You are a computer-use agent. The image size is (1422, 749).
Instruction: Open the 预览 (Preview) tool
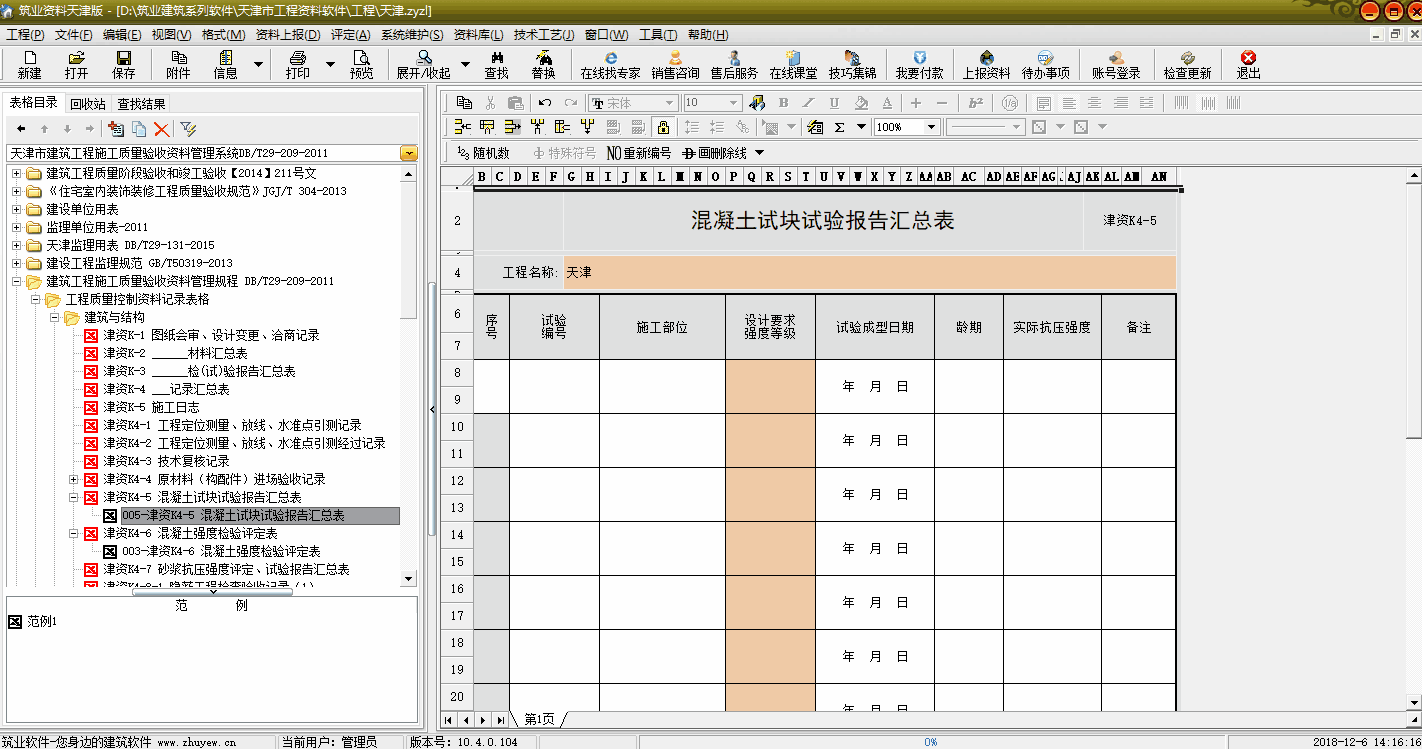point(361,65)
